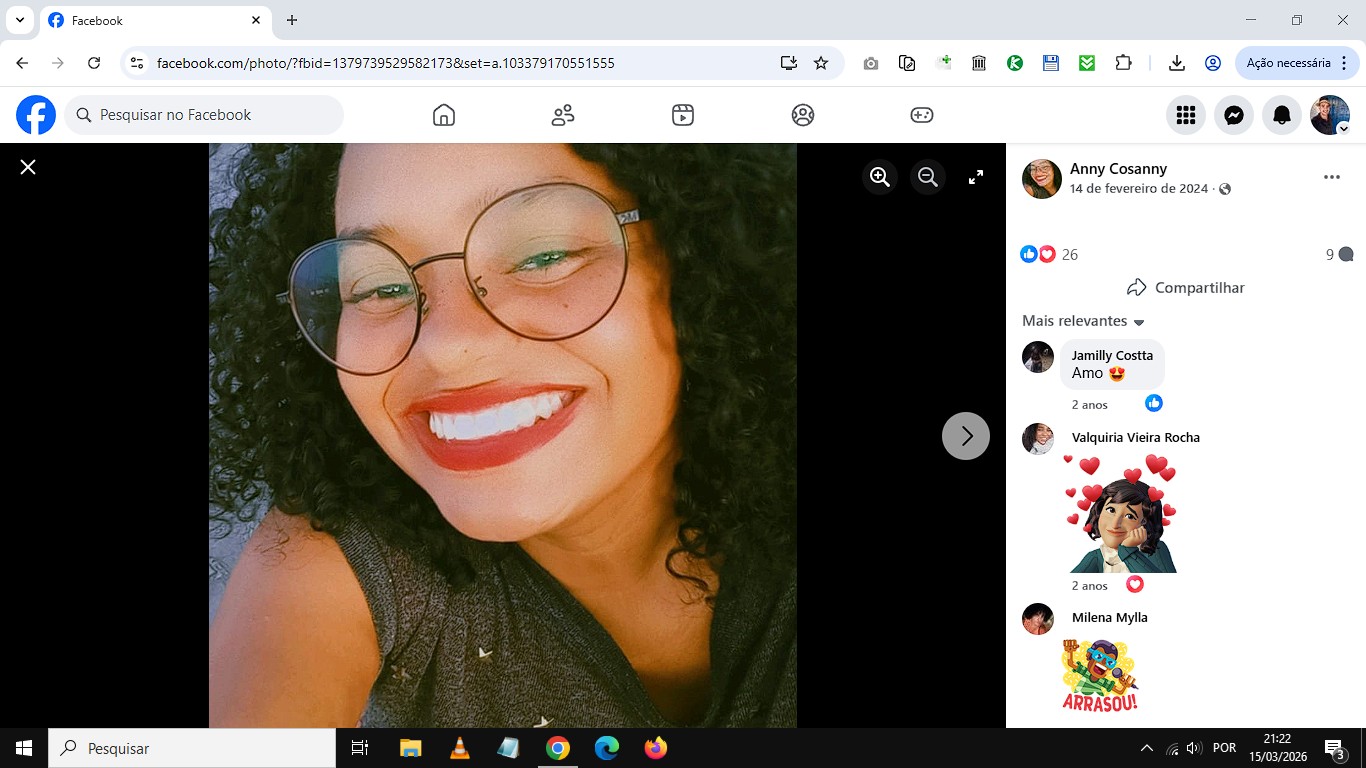This screenshot has width=1366, height=768.
Task: Open Anny Cosanny's profile link
Action: click(x=1118, y=169)
